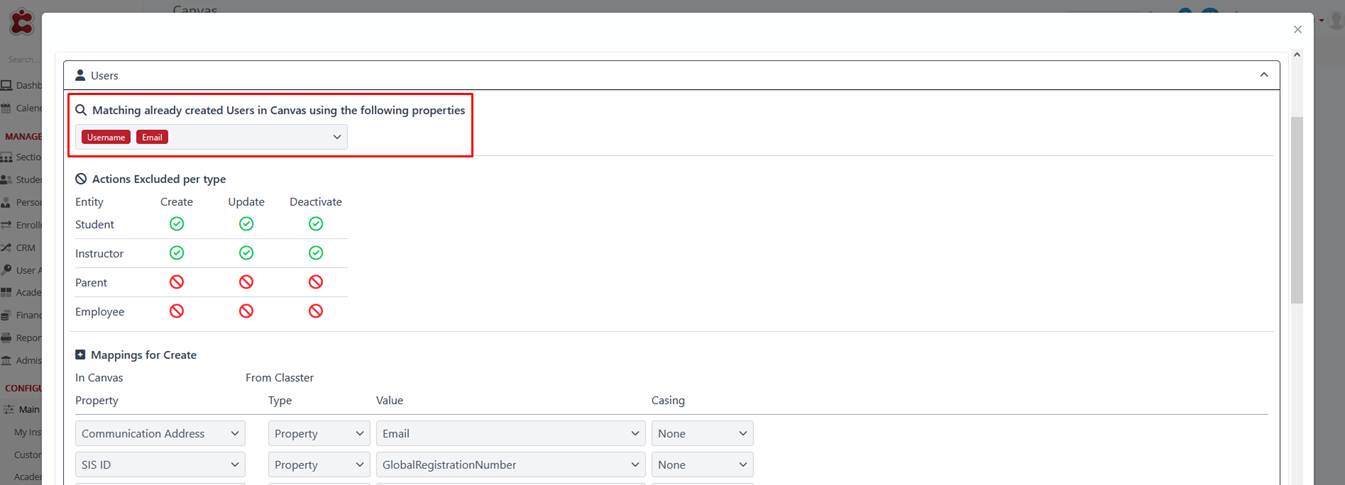Click the sidebar search field
Screen dimensions: 1345x485
[21, 60]
